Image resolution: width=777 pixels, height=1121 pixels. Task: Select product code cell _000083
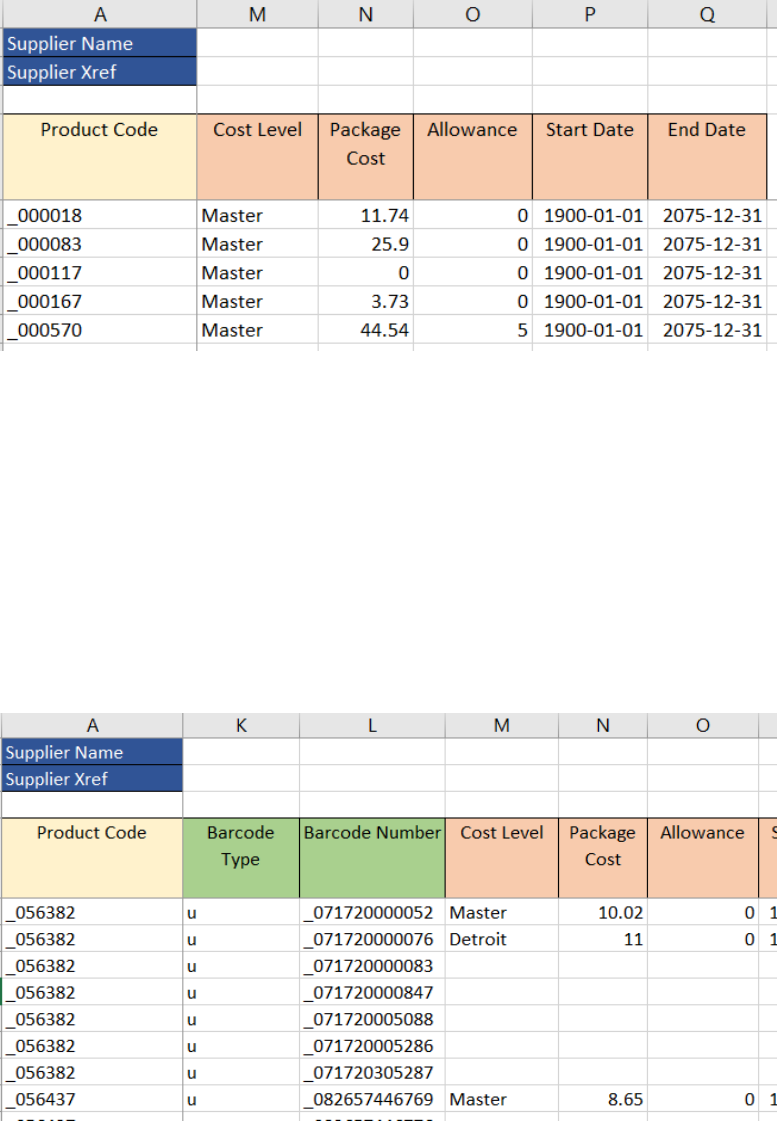pos(99,244)
